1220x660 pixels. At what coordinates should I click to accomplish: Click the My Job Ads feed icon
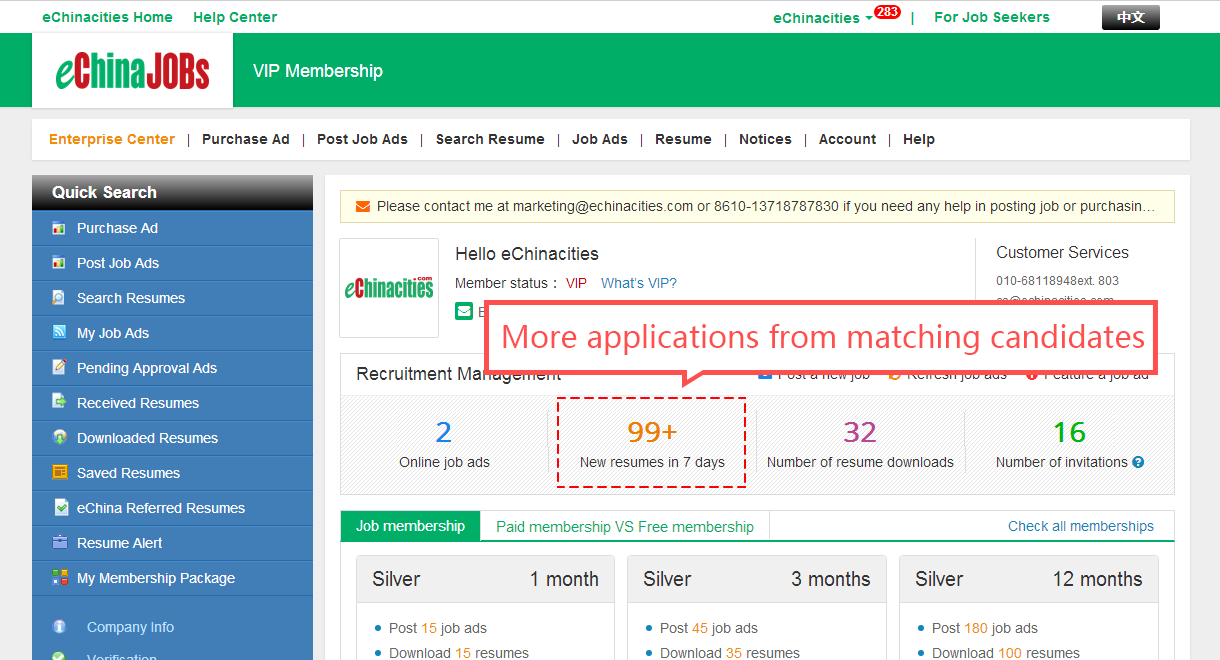58,333
